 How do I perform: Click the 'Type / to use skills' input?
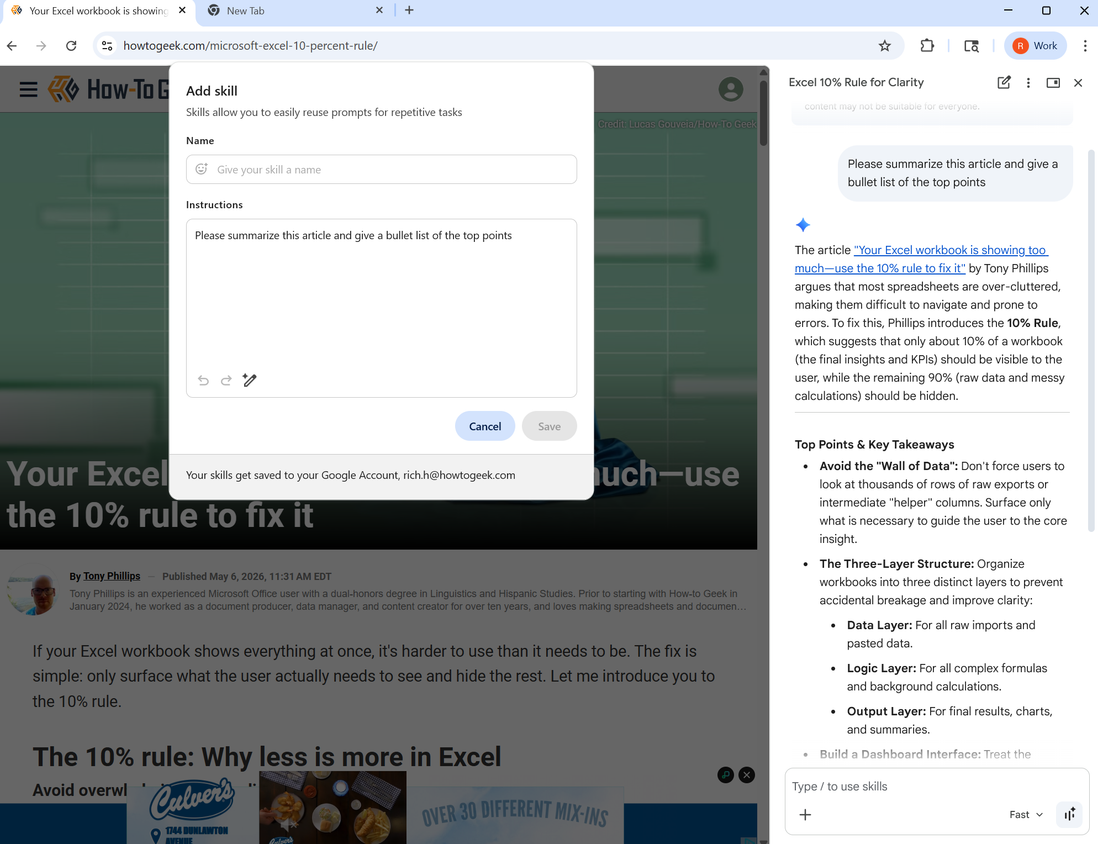pyautogui.click(x=935, y=787)
